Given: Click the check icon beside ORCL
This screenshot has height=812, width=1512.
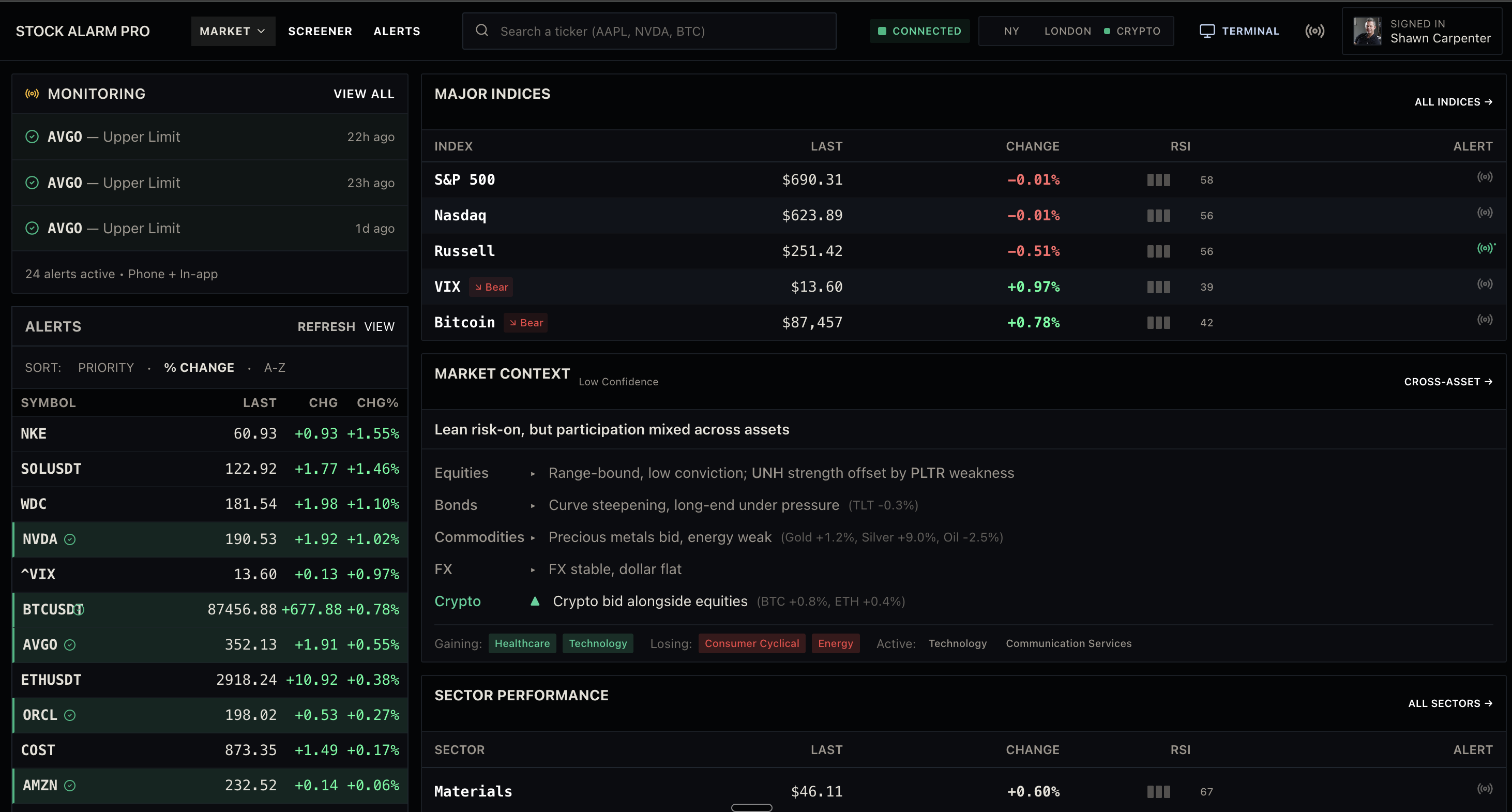Looking at the screenshot, I should coord(70,715).
